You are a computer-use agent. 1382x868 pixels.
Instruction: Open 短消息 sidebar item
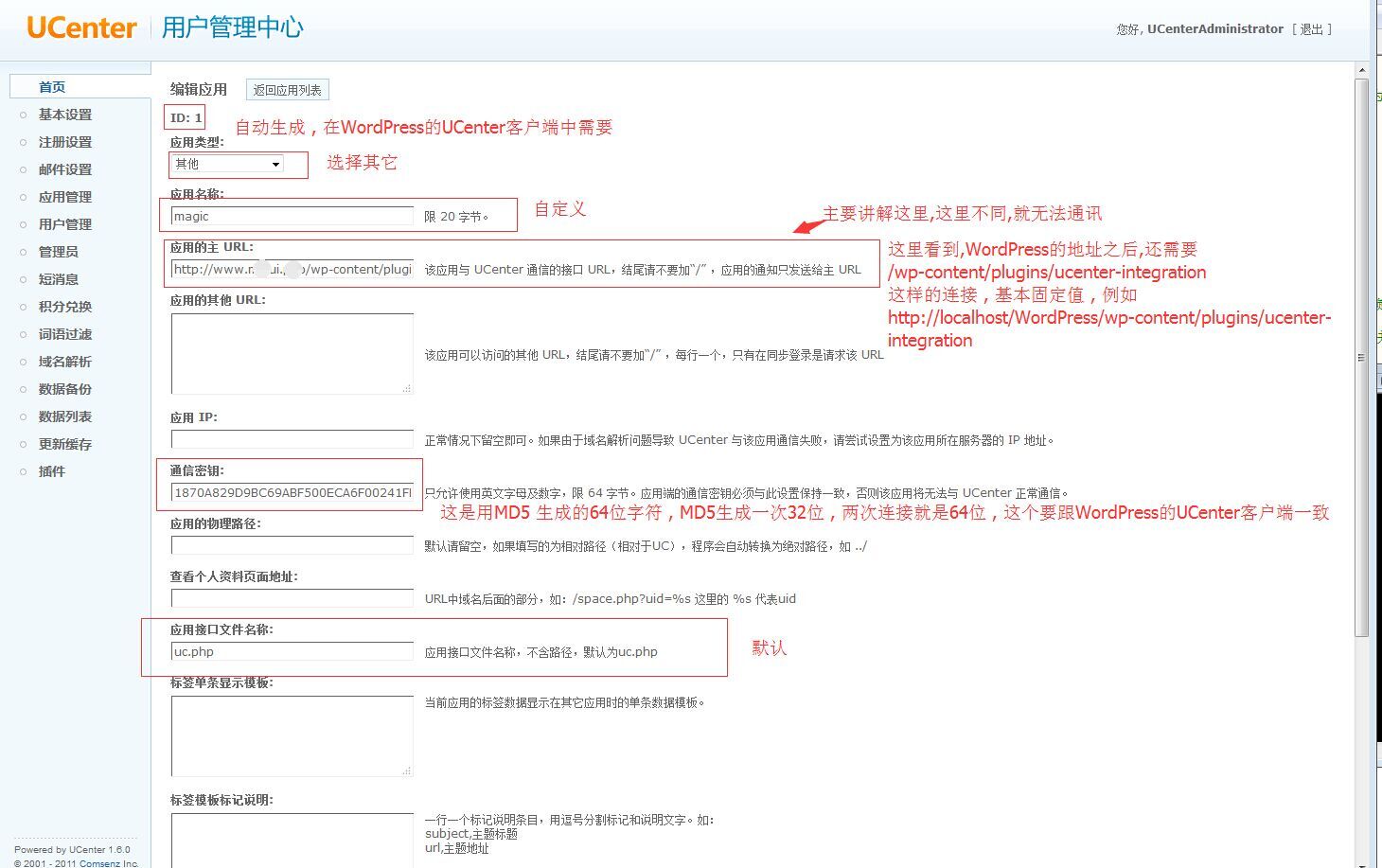(59, 279)
